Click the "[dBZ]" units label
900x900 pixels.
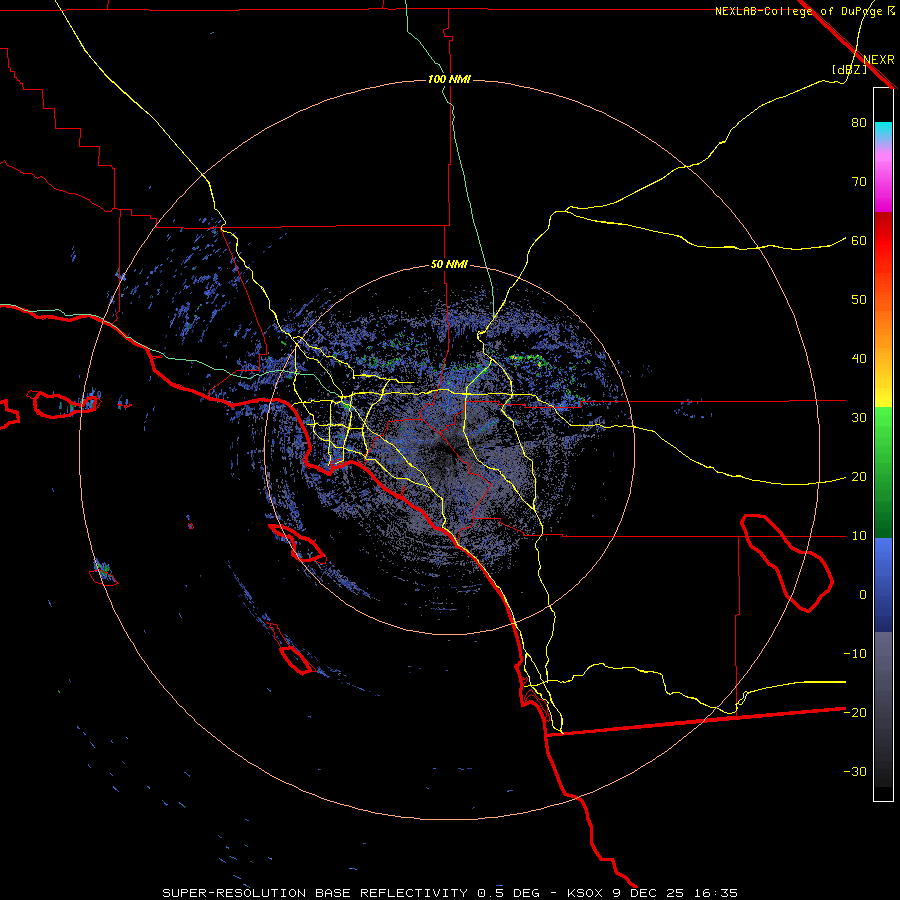click(849, 70)
